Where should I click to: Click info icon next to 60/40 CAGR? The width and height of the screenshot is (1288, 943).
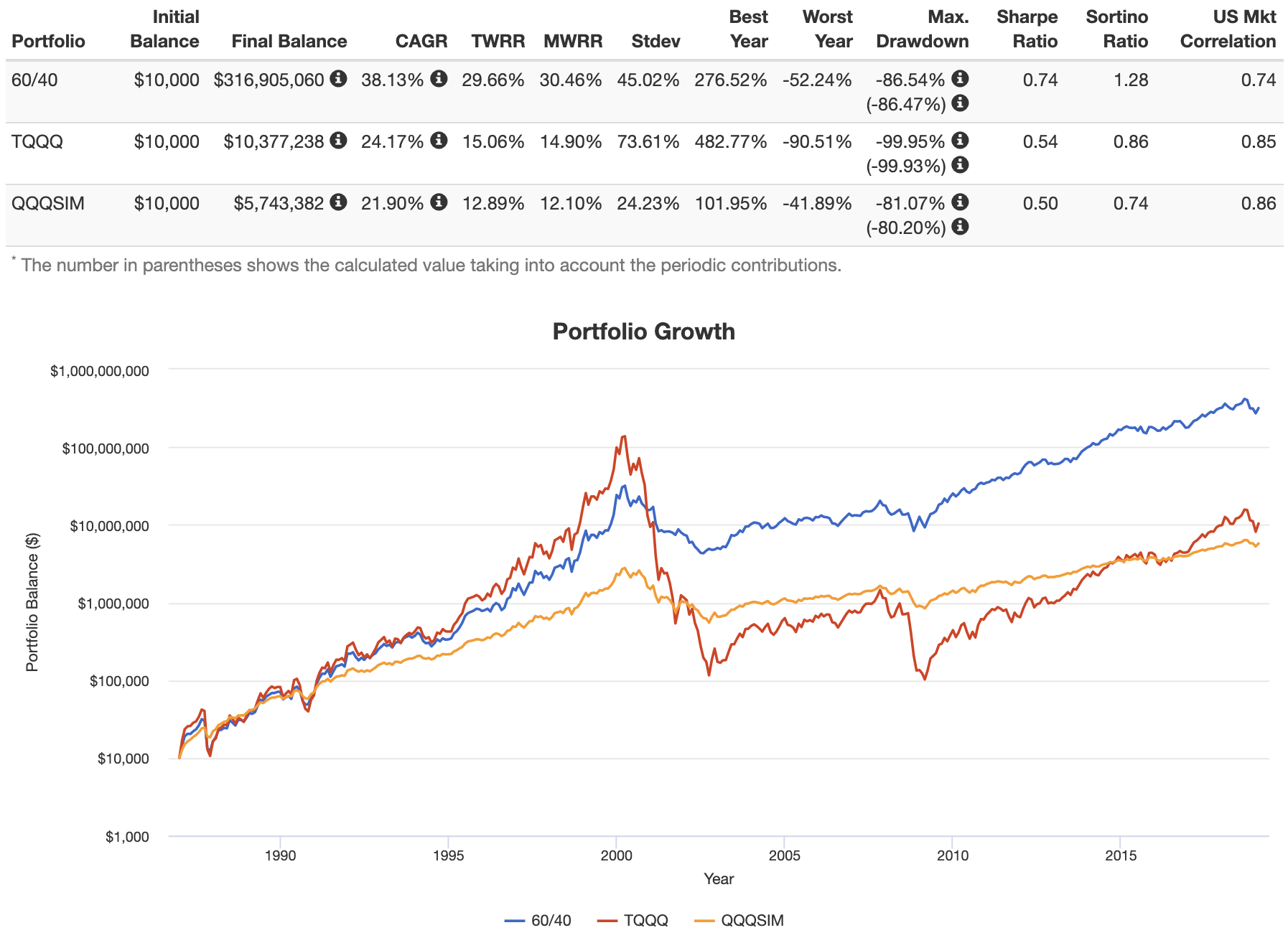[439, 78]
